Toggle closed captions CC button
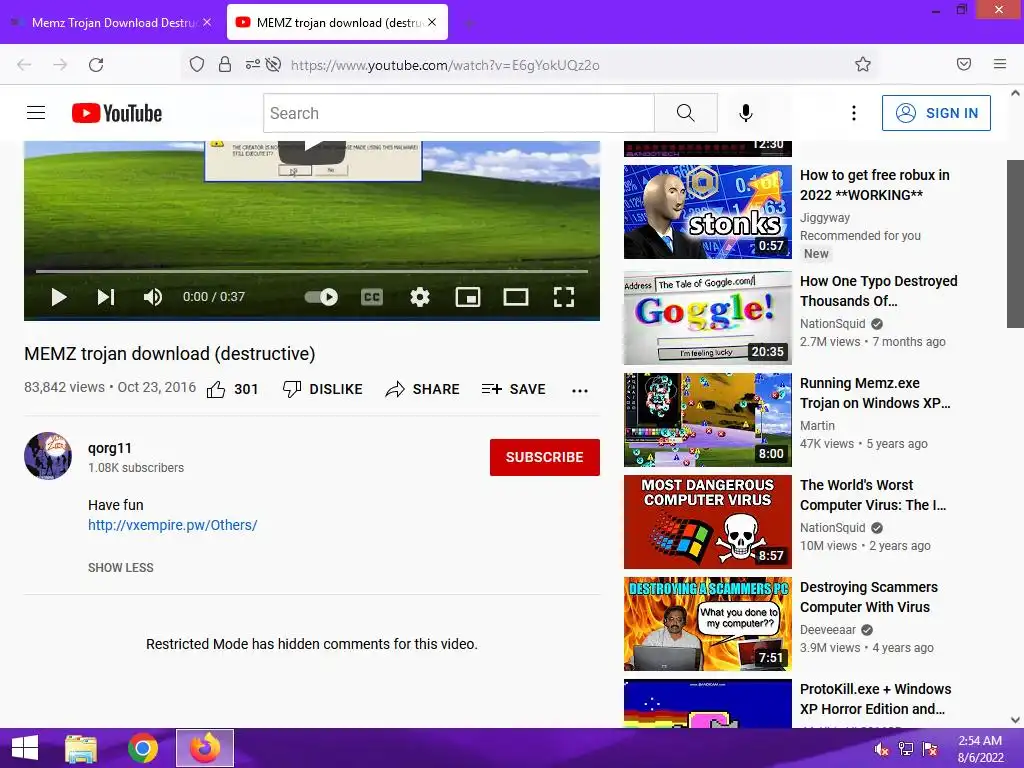This screenshot has height=768, width=1024. click(372, 297)
